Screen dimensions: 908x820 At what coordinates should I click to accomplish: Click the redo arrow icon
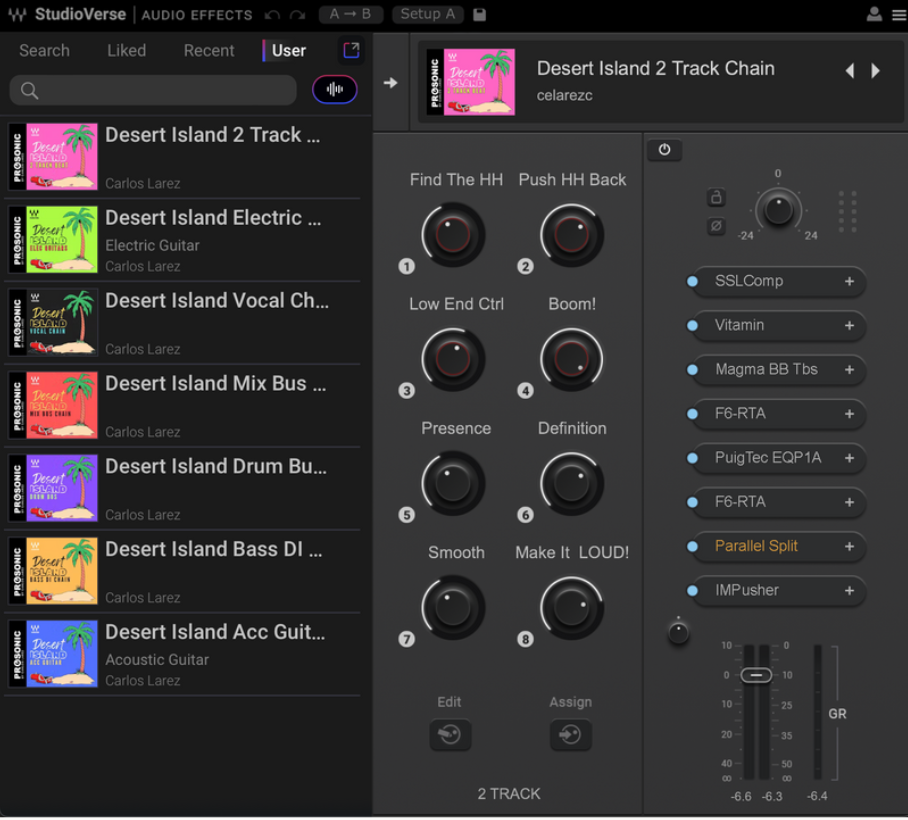coord(297,15)
